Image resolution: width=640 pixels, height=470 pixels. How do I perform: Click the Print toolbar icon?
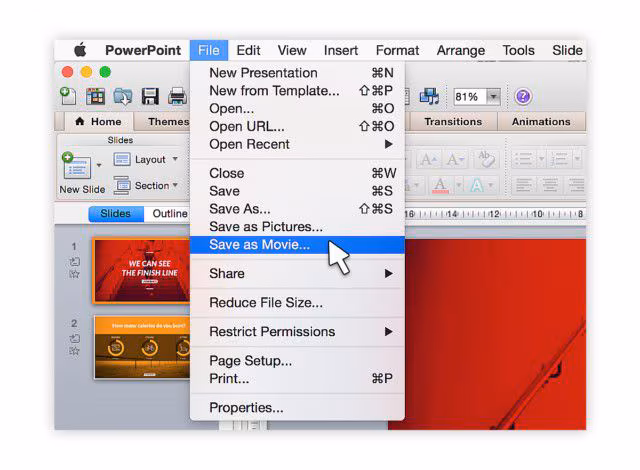(x=177, y=97)
